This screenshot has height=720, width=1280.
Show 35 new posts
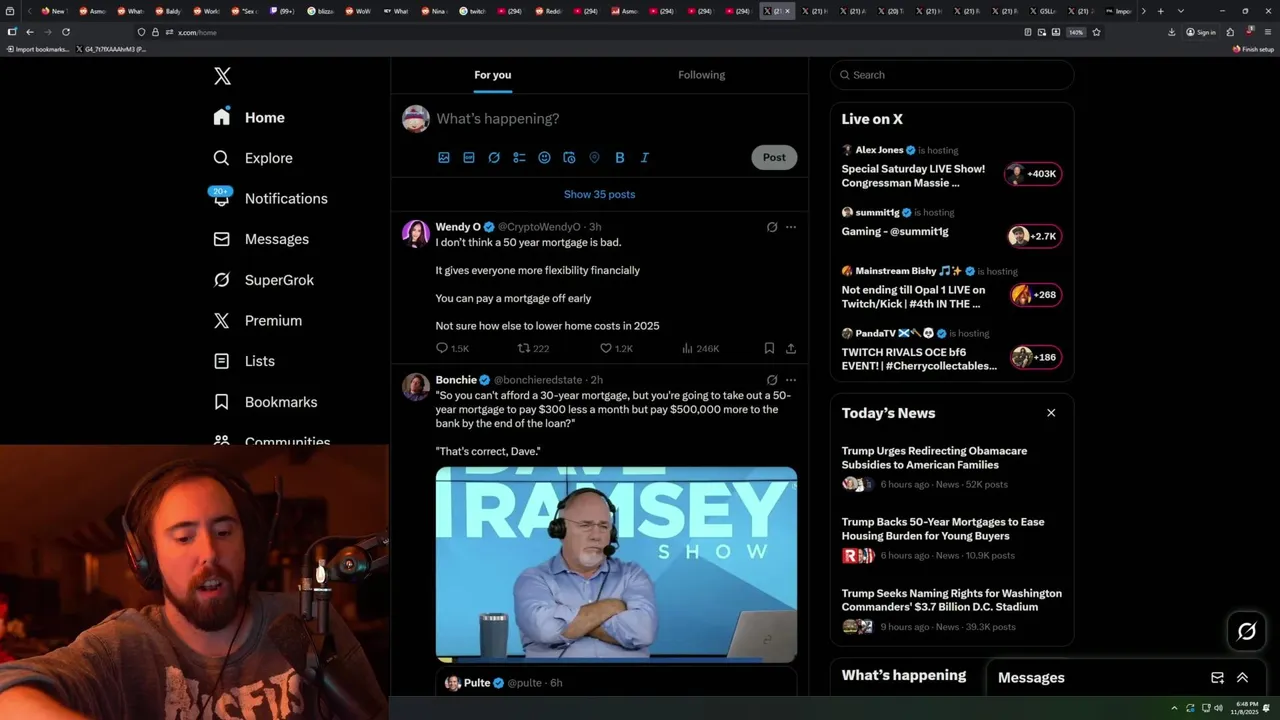tap(599, 194)
